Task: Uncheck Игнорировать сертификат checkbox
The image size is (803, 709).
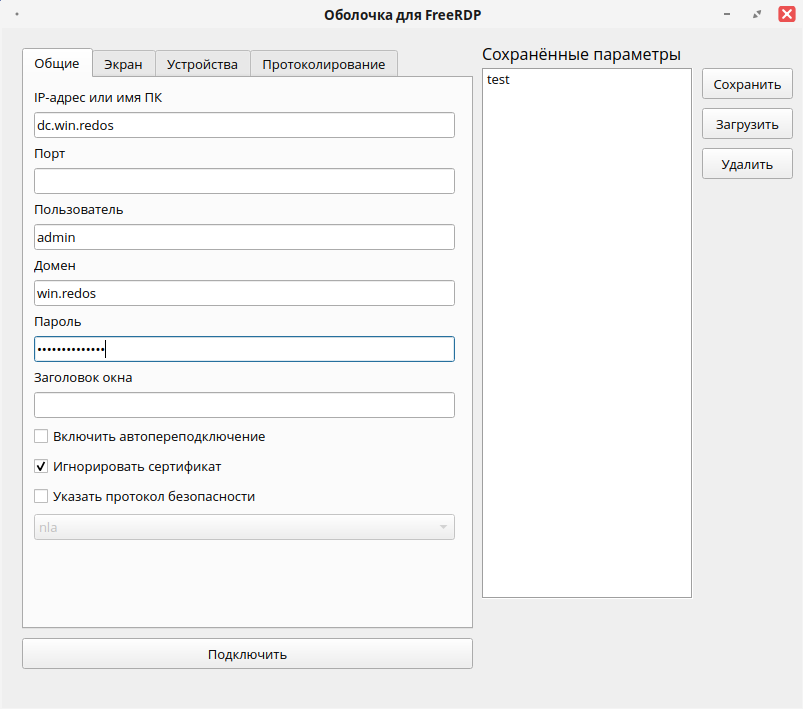Action: point(41,466)
